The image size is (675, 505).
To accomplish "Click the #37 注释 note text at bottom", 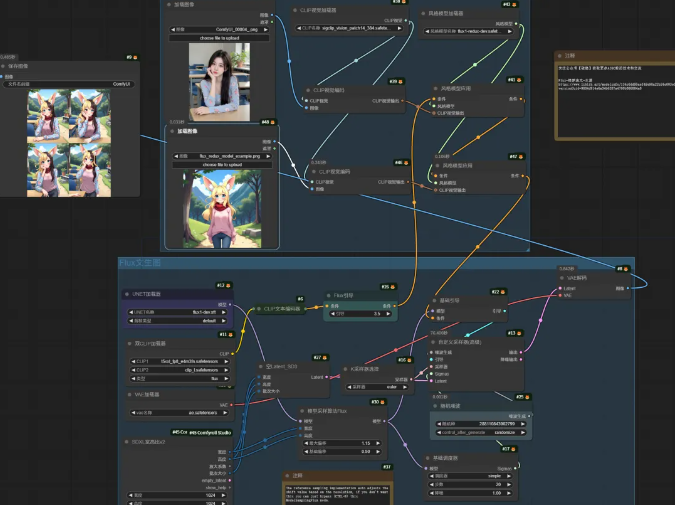I will (x=337, y=493).
